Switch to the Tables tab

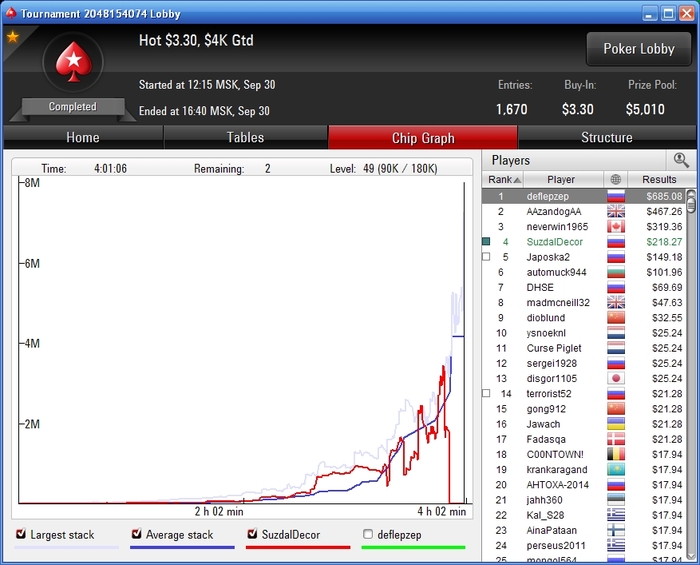[x=246, y=137]
